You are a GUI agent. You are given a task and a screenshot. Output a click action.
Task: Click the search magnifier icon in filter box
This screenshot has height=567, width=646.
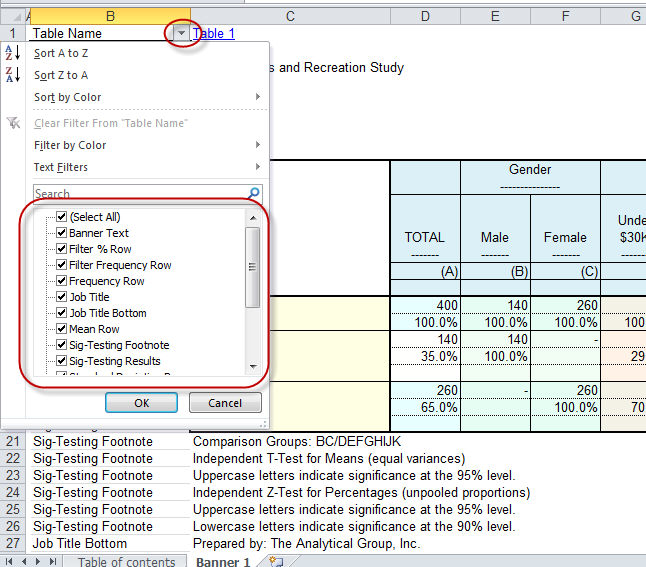254,192
